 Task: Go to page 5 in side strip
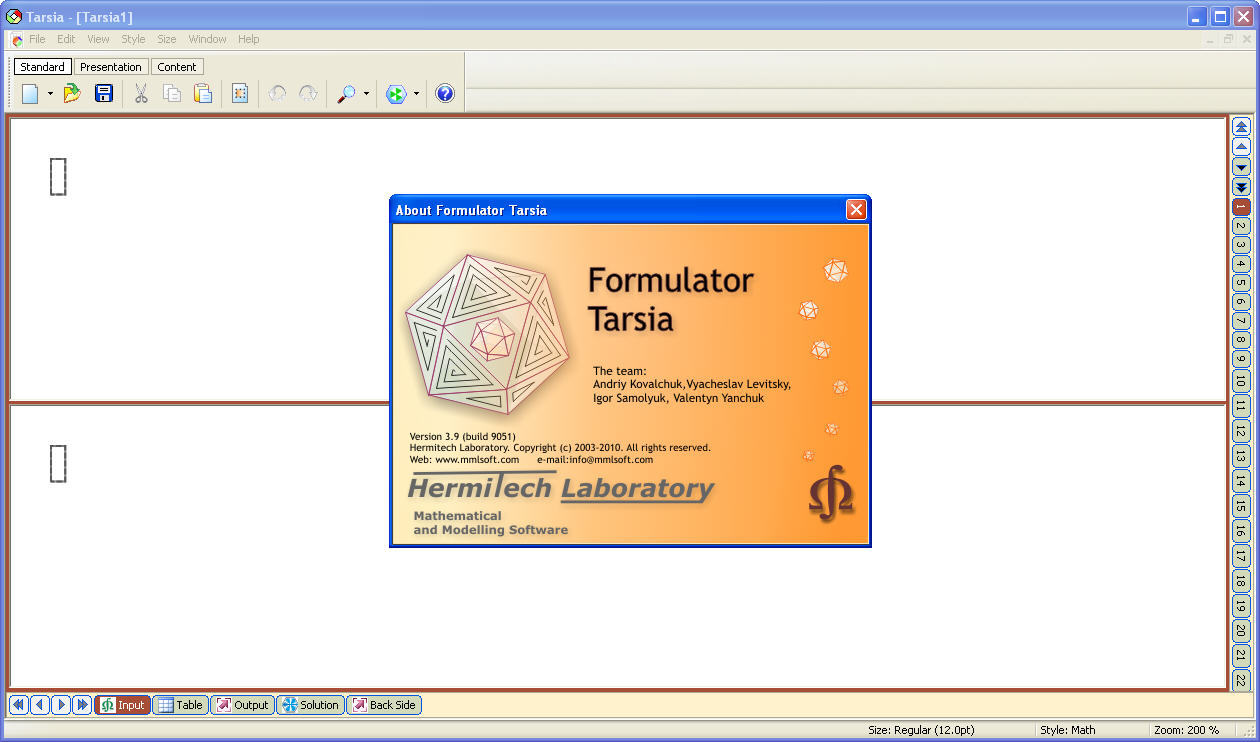pos(1241,283)
